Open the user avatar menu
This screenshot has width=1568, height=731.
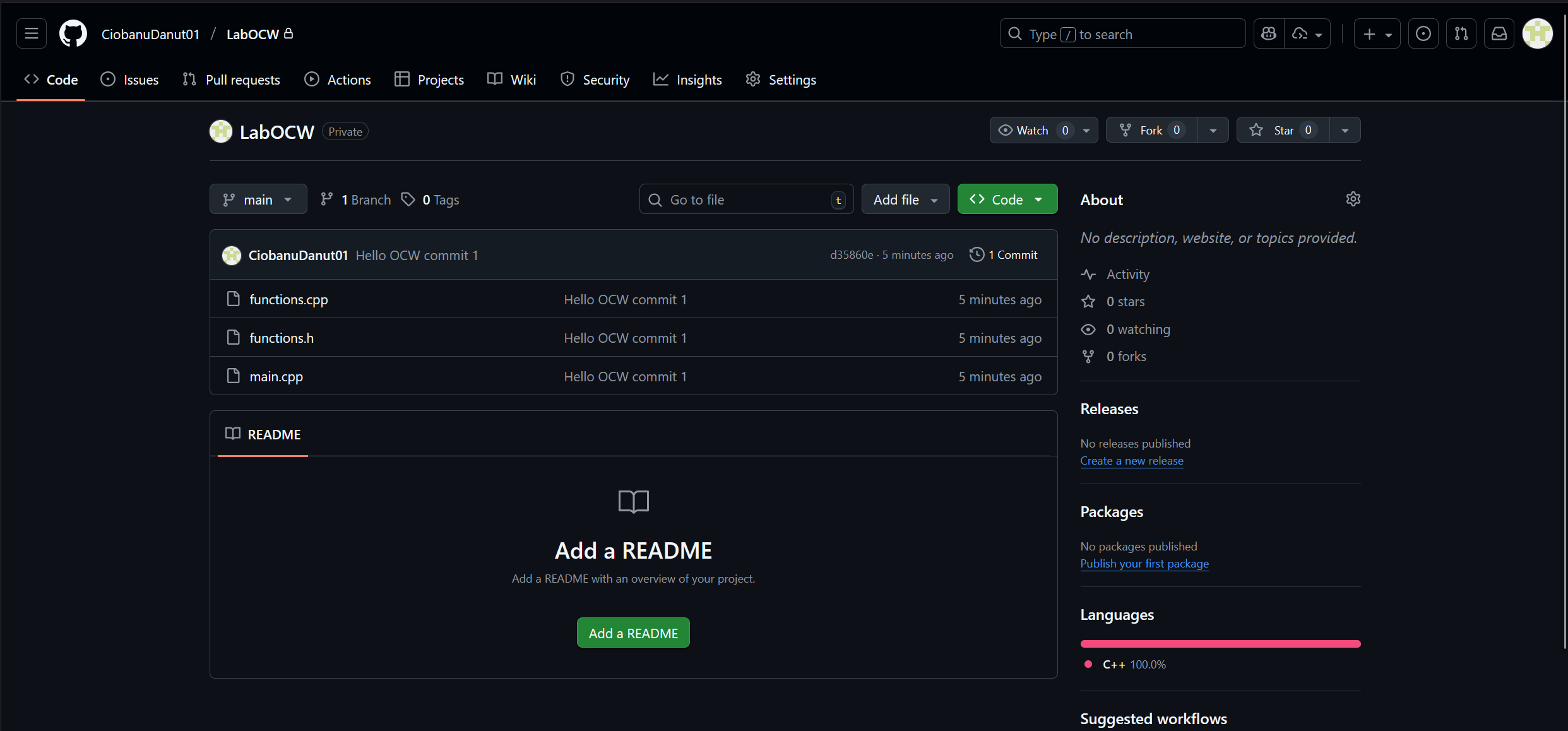tap(1537, 33)
